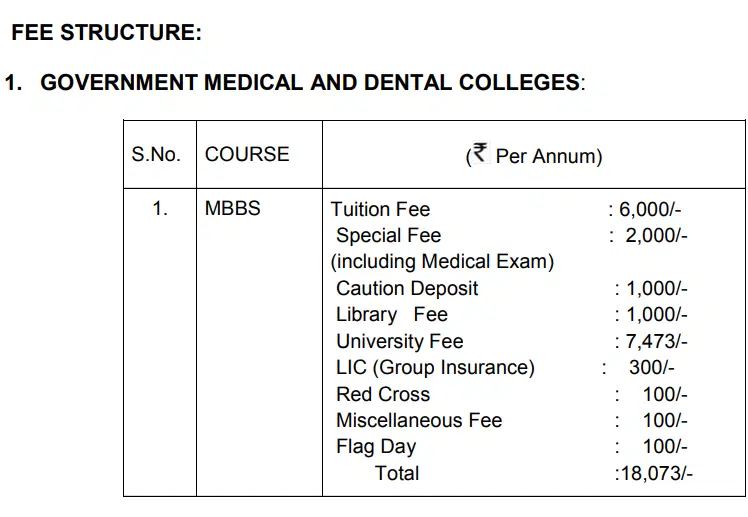Click the Per Annum header text

pyautogui.click(x=549, y=157)
